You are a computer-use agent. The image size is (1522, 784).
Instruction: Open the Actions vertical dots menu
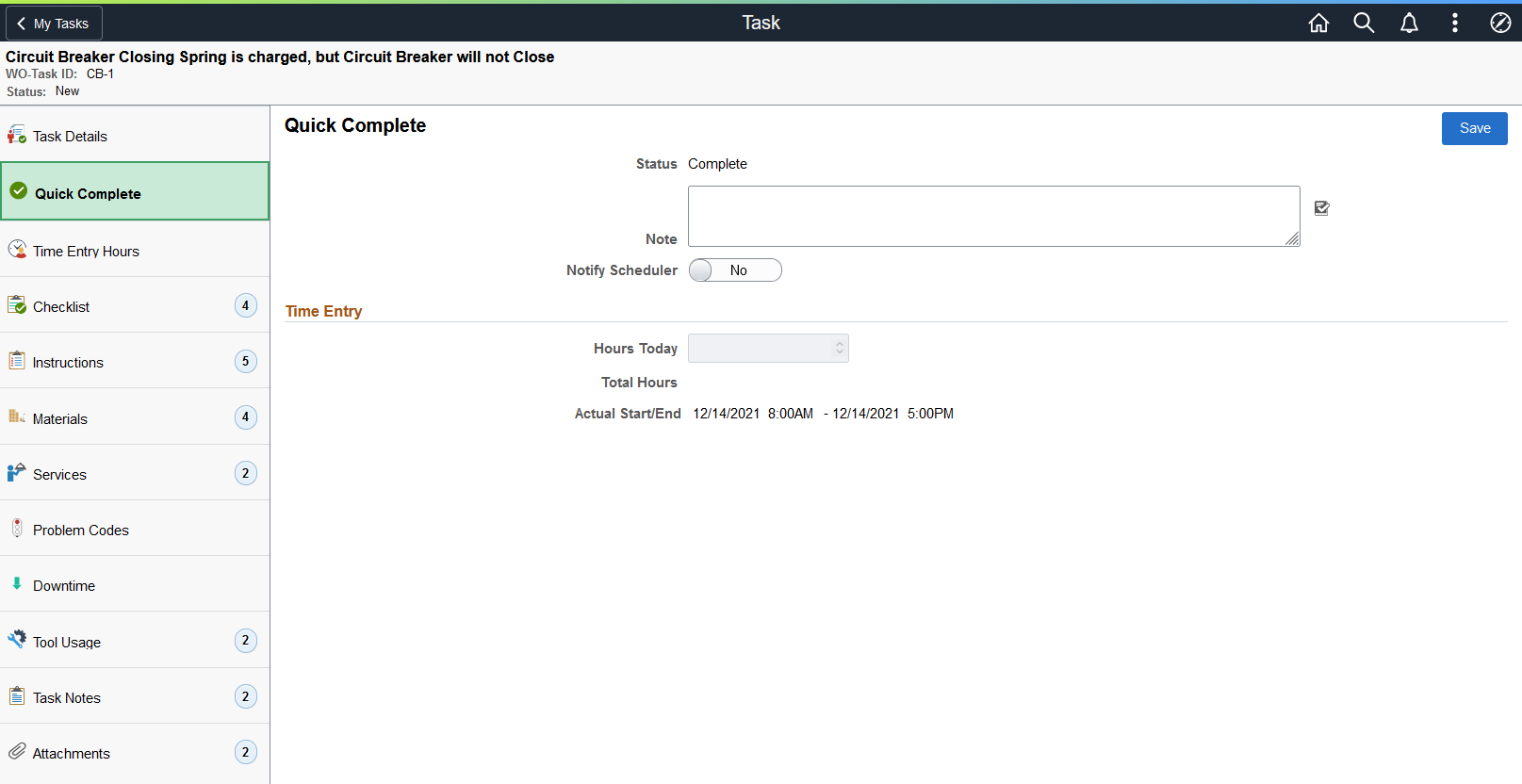tap(1455, 23)
